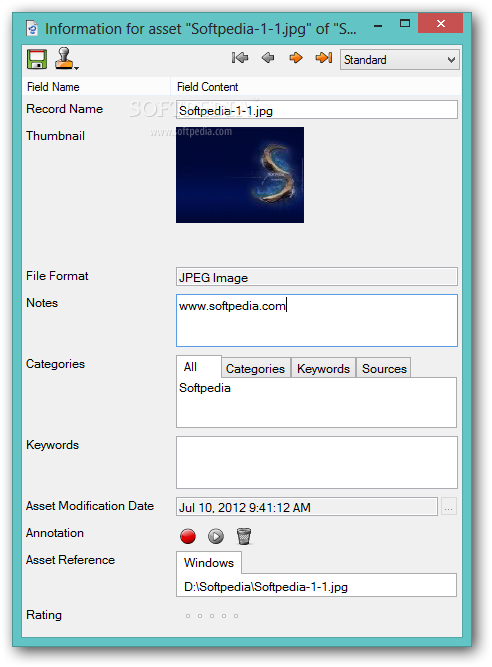
Task: Click the empty Keywords text box
Action: (317, 462)
